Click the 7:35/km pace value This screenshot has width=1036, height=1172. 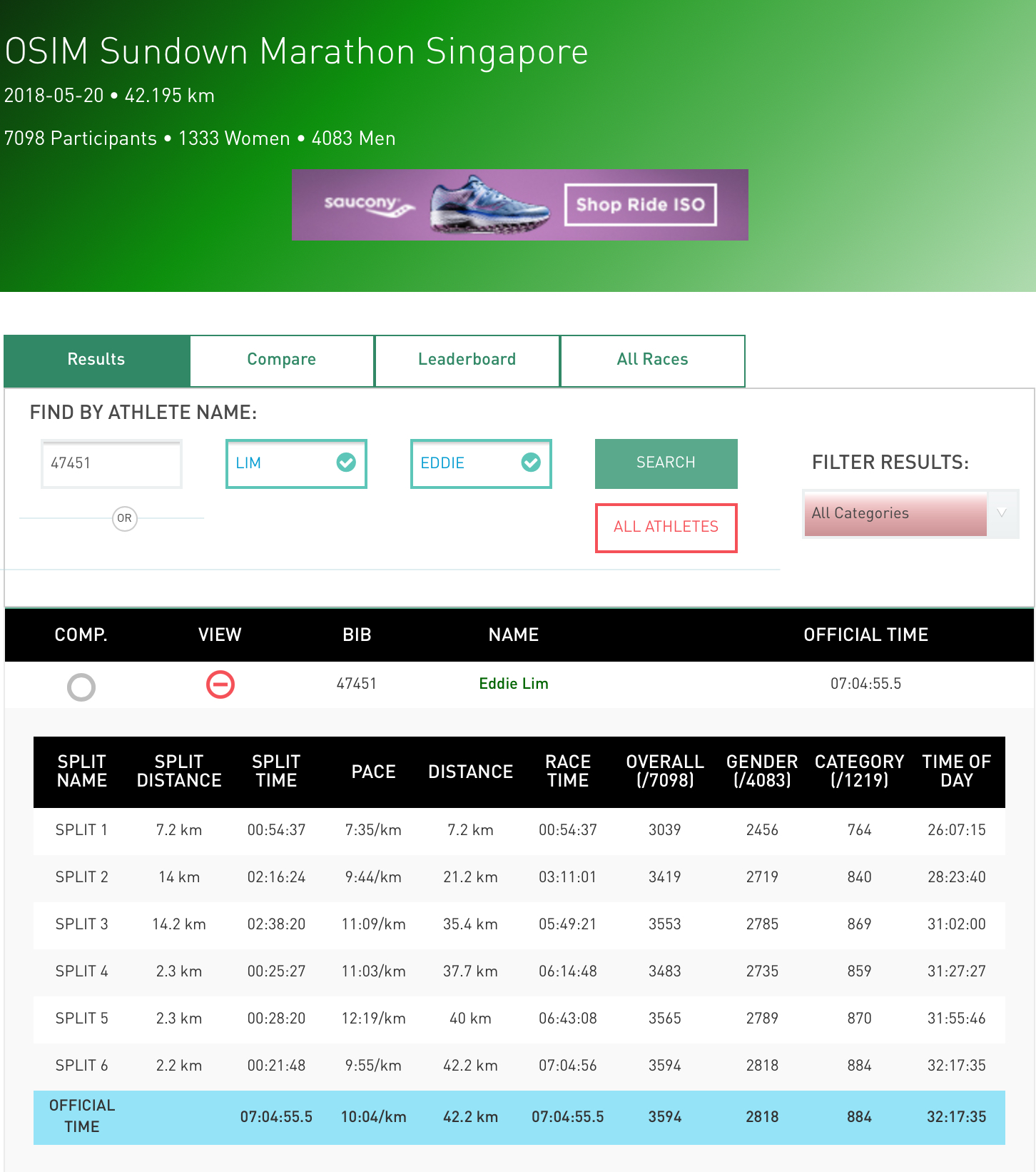pos(373,830)
